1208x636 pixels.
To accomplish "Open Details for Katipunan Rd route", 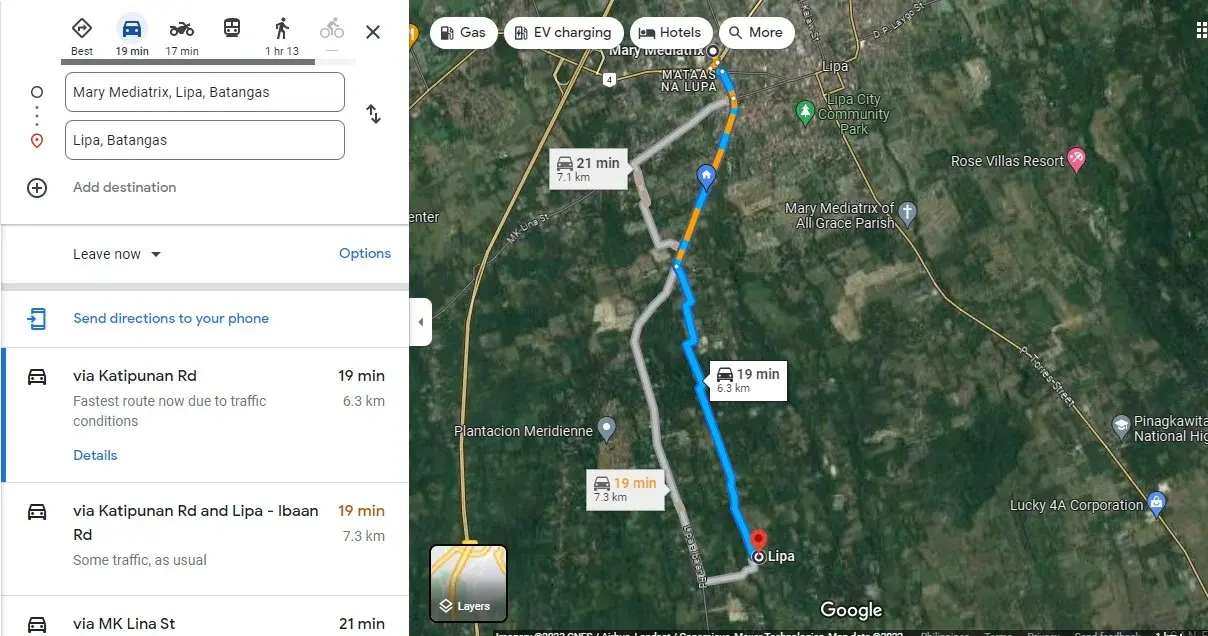I will [x=95, y=455].
